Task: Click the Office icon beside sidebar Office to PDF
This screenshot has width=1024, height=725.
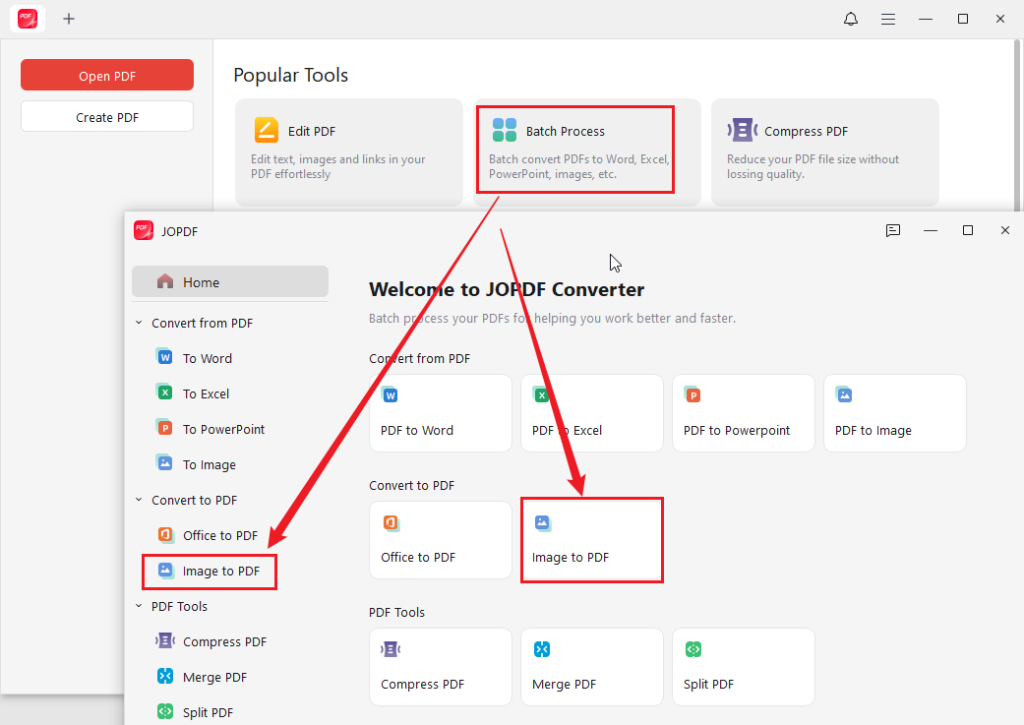Action: (165, 534)
